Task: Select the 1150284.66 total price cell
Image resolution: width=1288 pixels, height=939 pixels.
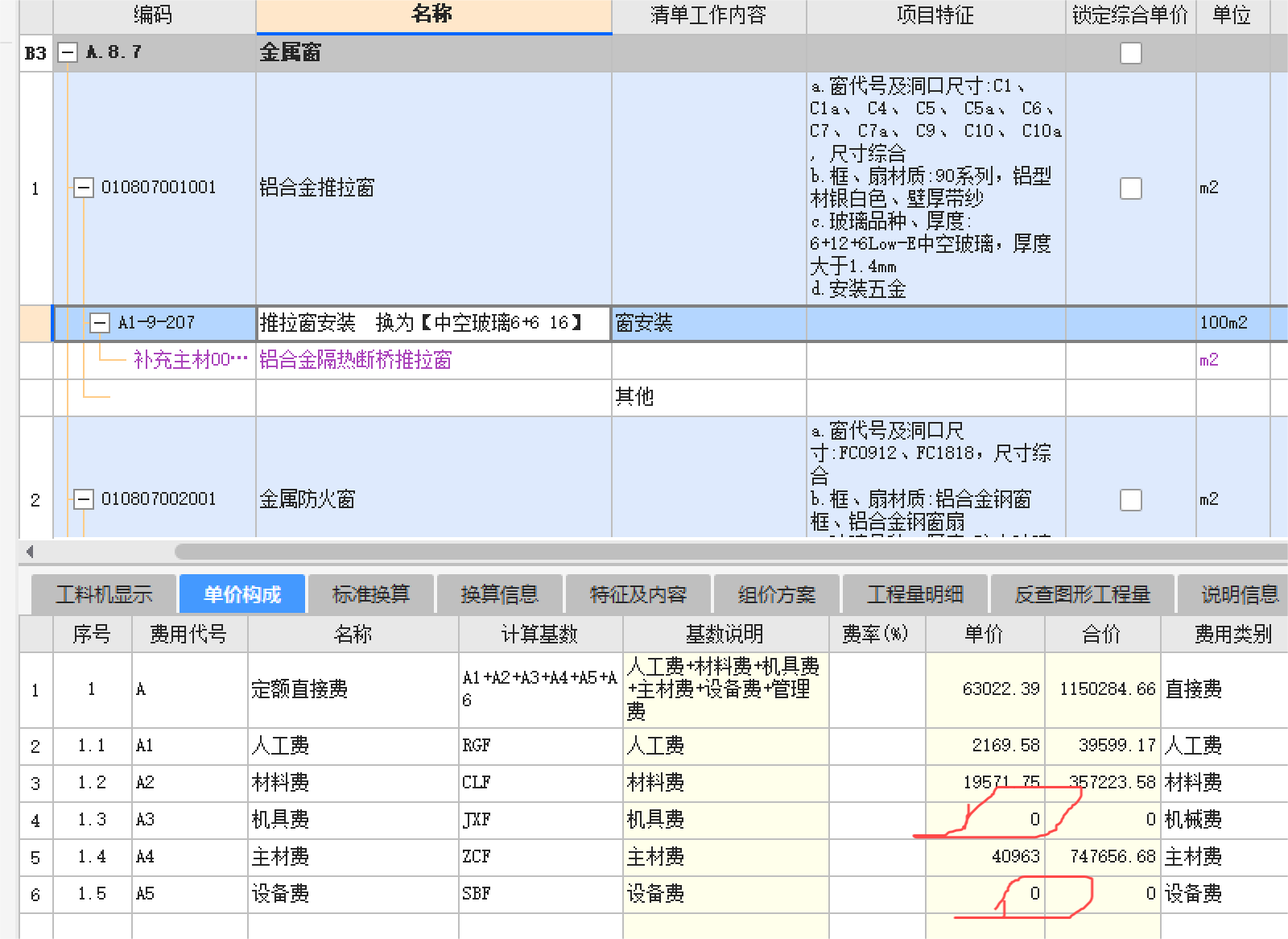Action: (1103, 690)
